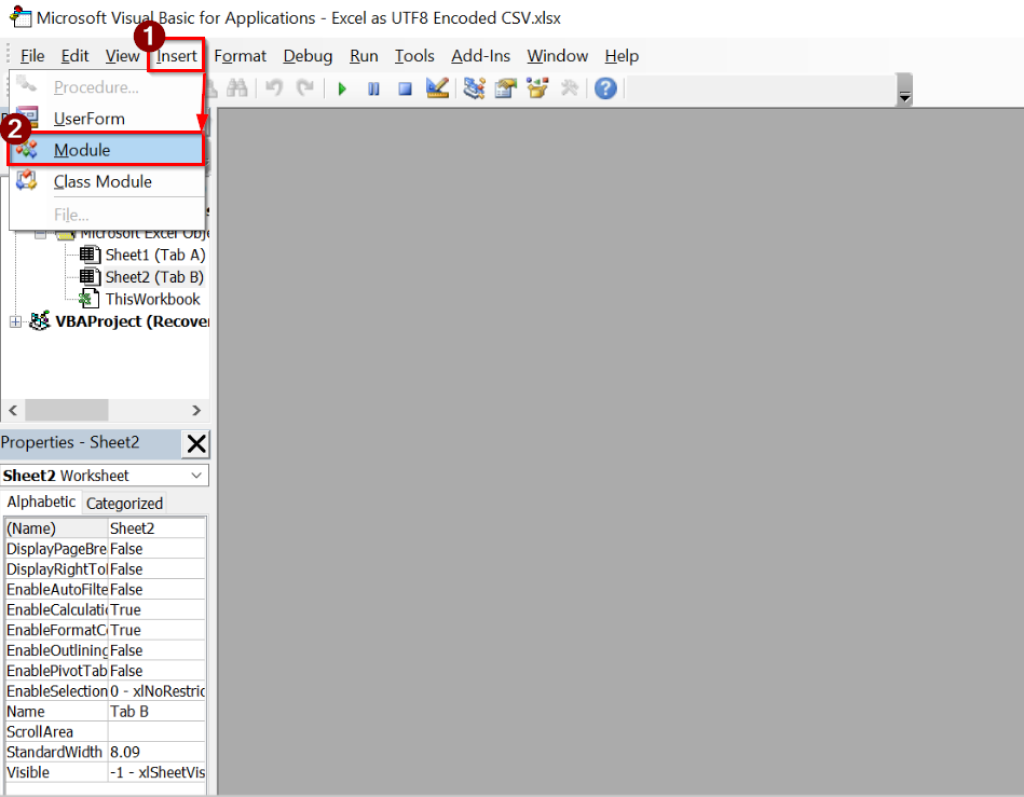This screenshot has width=1024, height=797.
Task: Stop execution with the Reset icon
Action: point(405,88)
